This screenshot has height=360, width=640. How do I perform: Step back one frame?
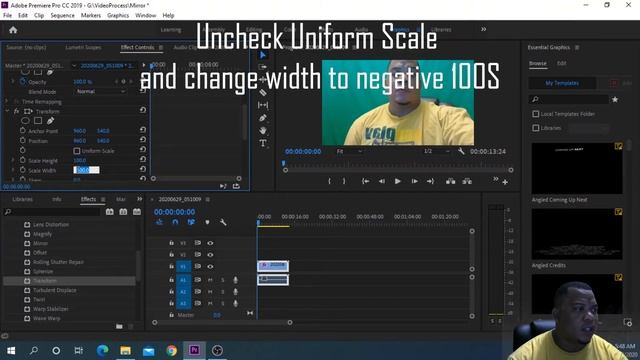(x=381, y=181)
